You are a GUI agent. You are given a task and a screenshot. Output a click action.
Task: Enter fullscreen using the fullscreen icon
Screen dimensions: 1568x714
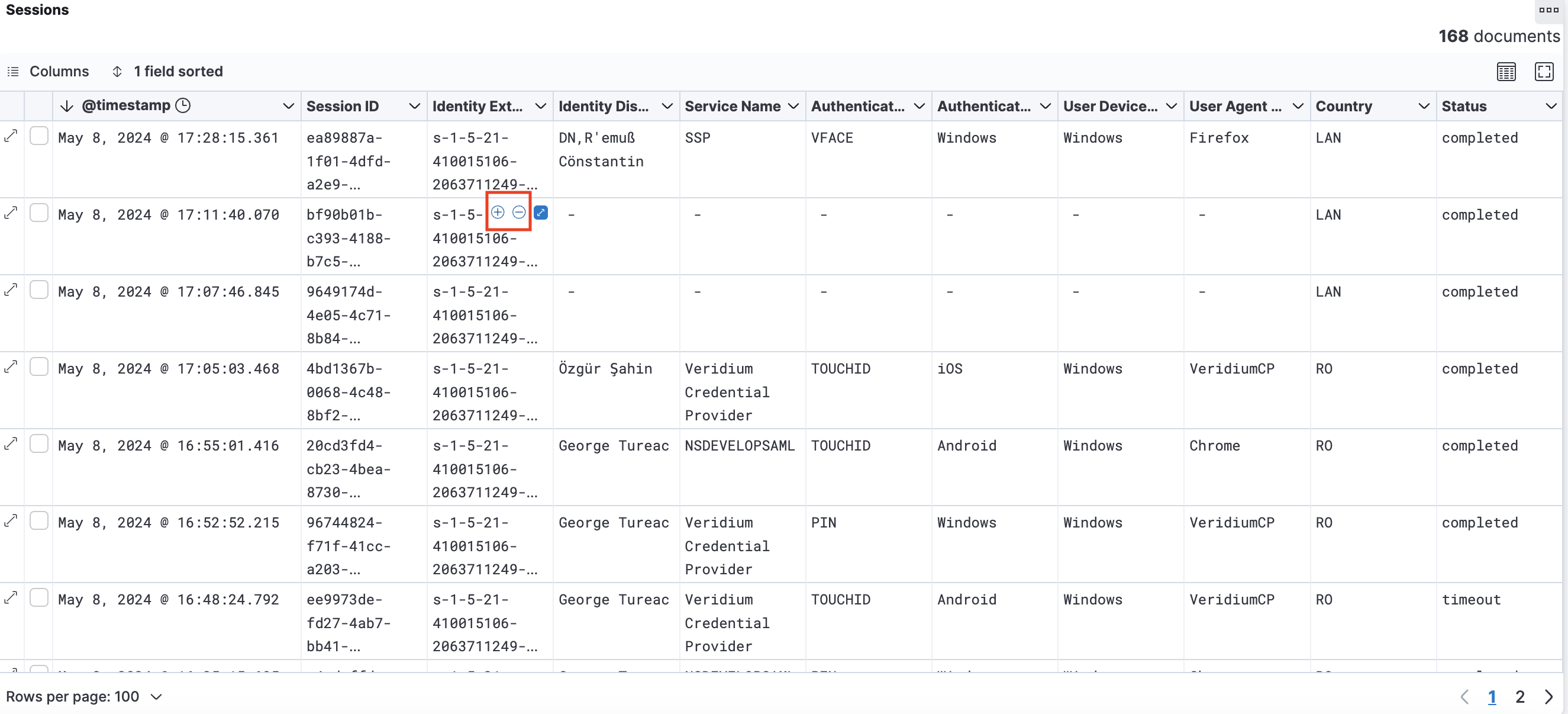coord(1544,71)
